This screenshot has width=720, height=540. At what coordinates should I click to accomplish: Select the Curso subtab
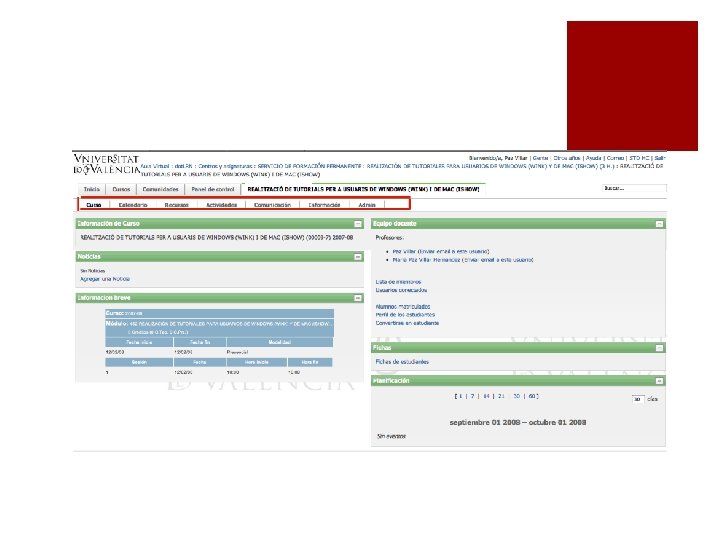click(94, 205)
